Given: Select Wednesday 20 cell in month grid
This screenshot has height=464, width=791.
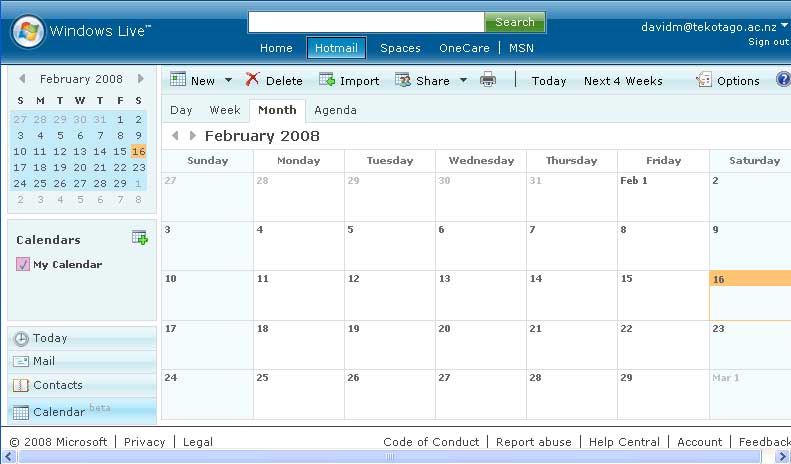Looking at the screenshot, I should (481, 344).
